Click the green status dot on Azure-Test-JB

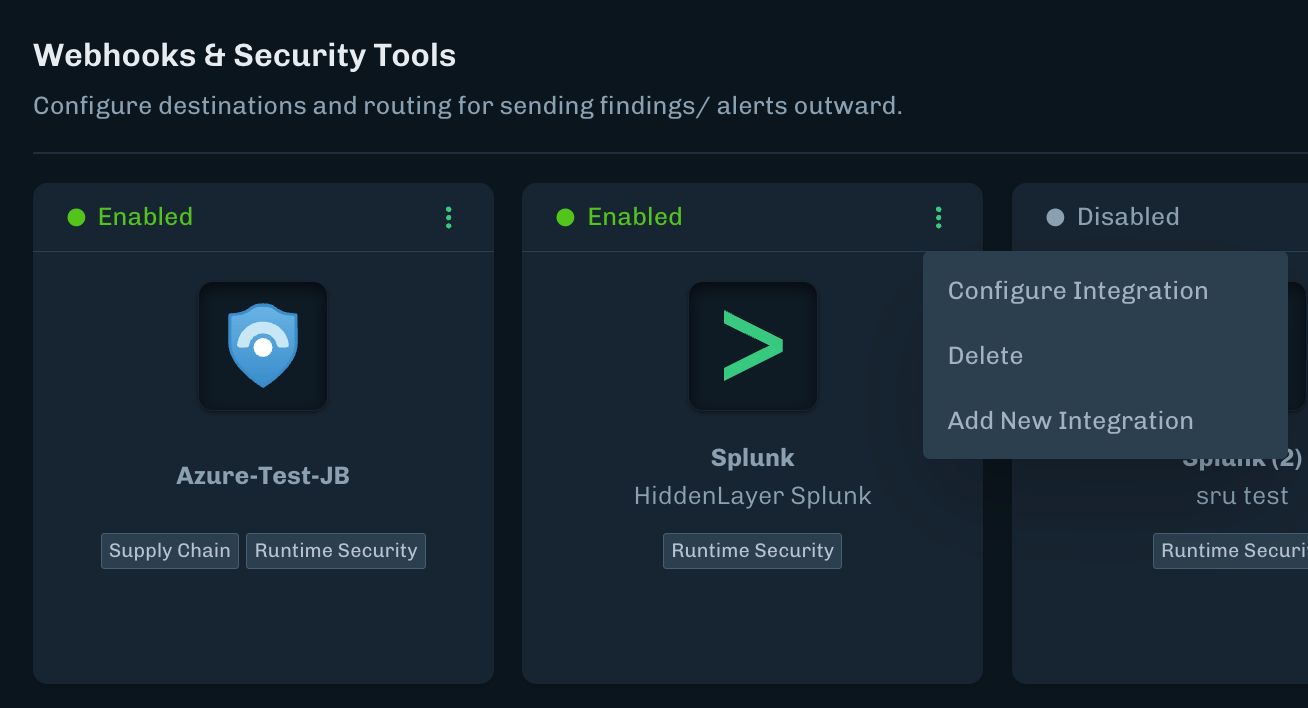(x=76, y=217)
